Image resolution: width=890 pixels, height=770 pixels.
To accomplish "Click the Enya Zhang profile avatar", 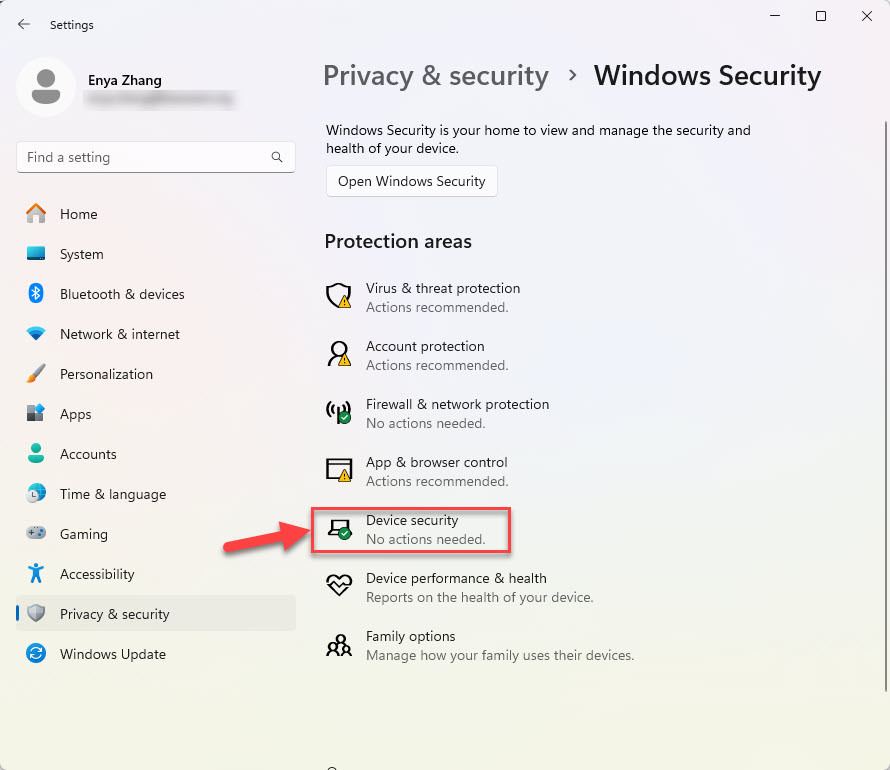I will pos(45,86).
